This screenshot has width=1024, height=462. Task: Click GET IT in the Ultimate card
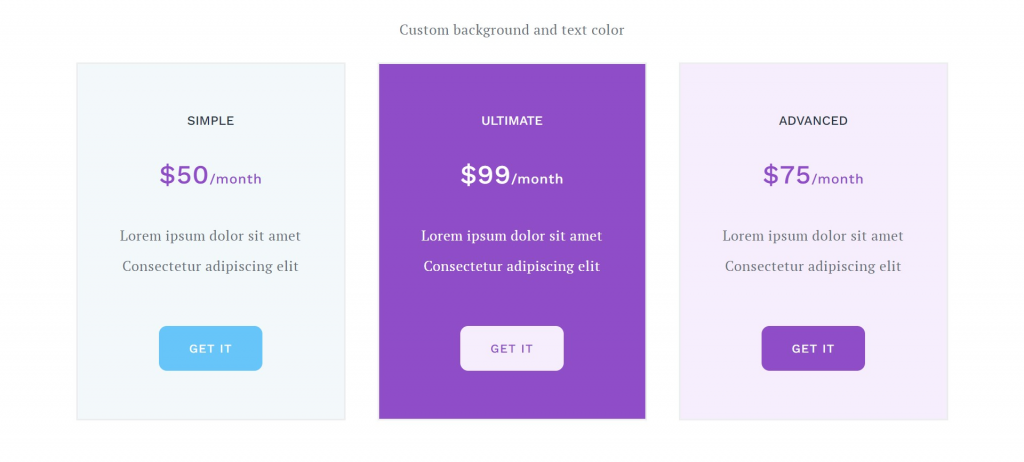click(x=512, y=348)
